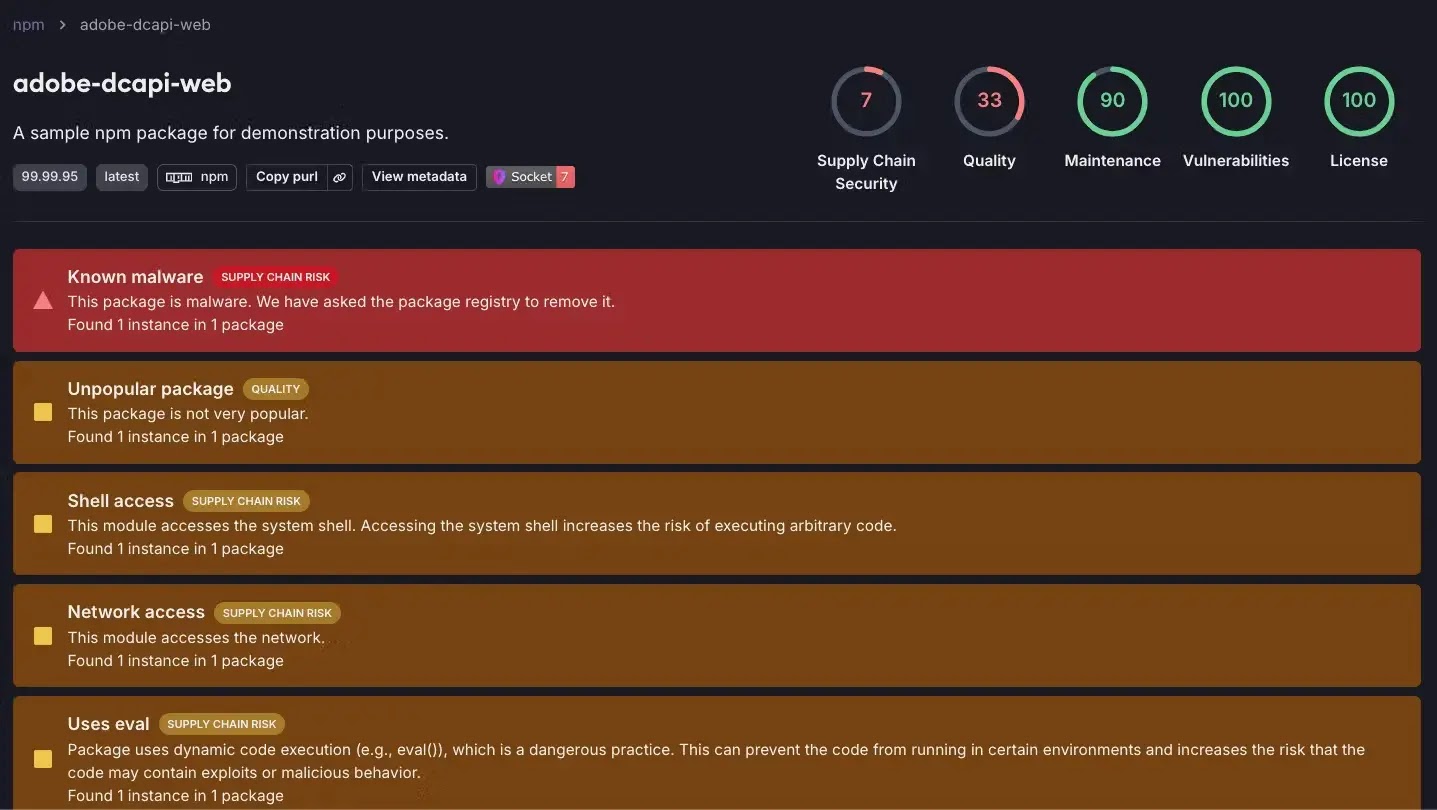Click the npm breadcrumb link

point(28,24)
